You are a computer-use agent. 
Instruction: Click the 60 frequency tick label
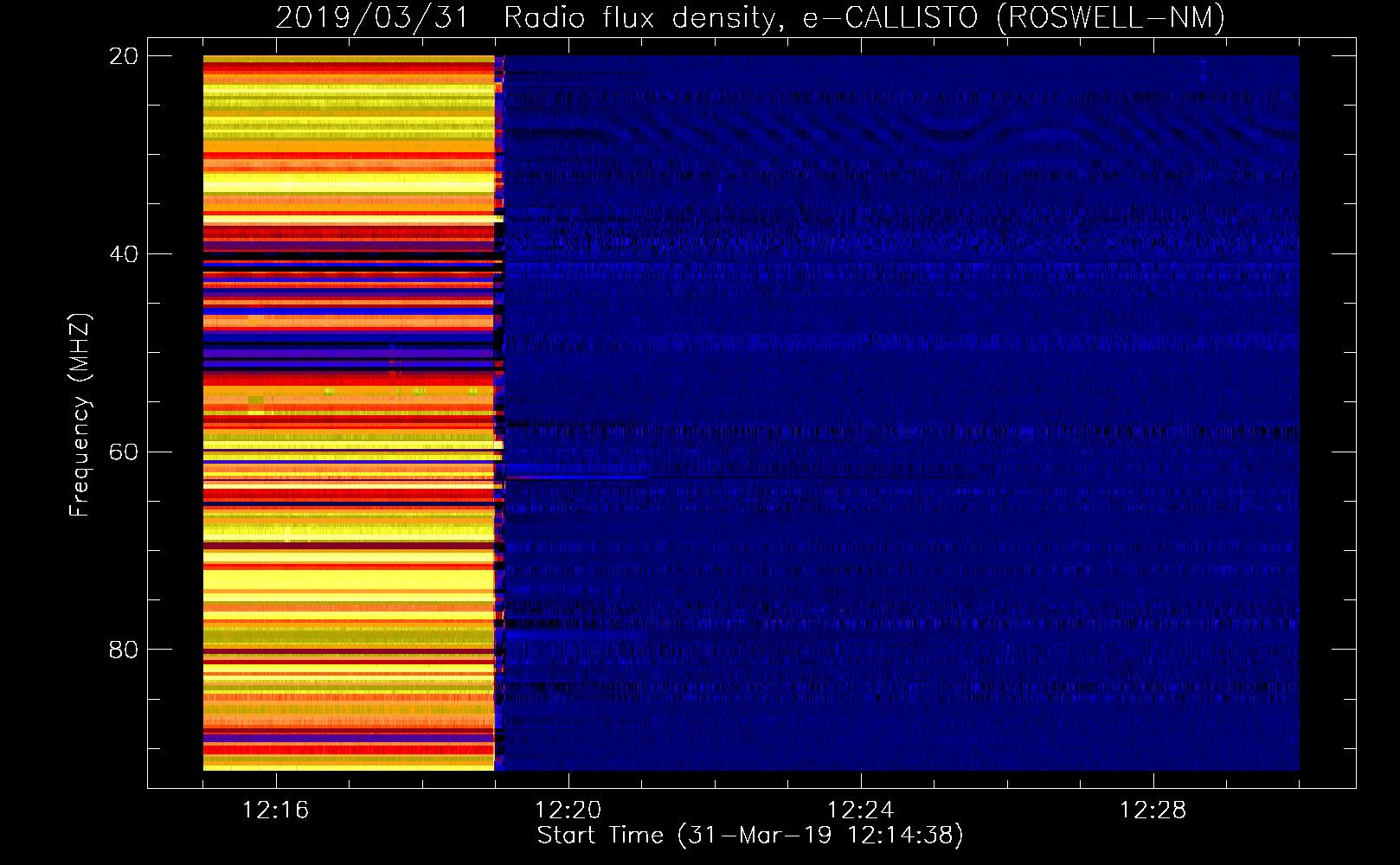[124, 452]
